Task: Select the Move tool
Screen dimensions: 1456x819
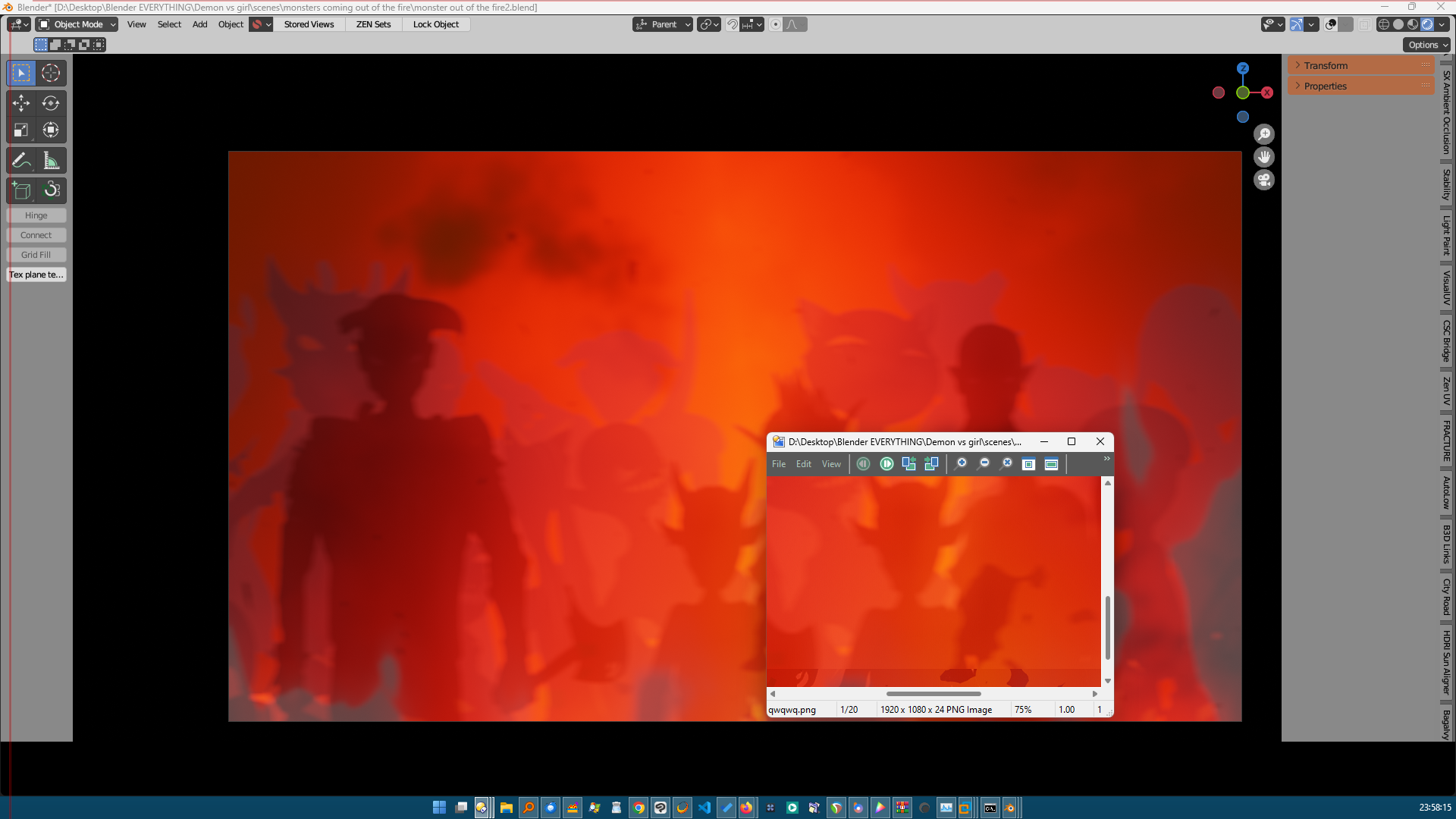Action: click(x=21, y=103)
